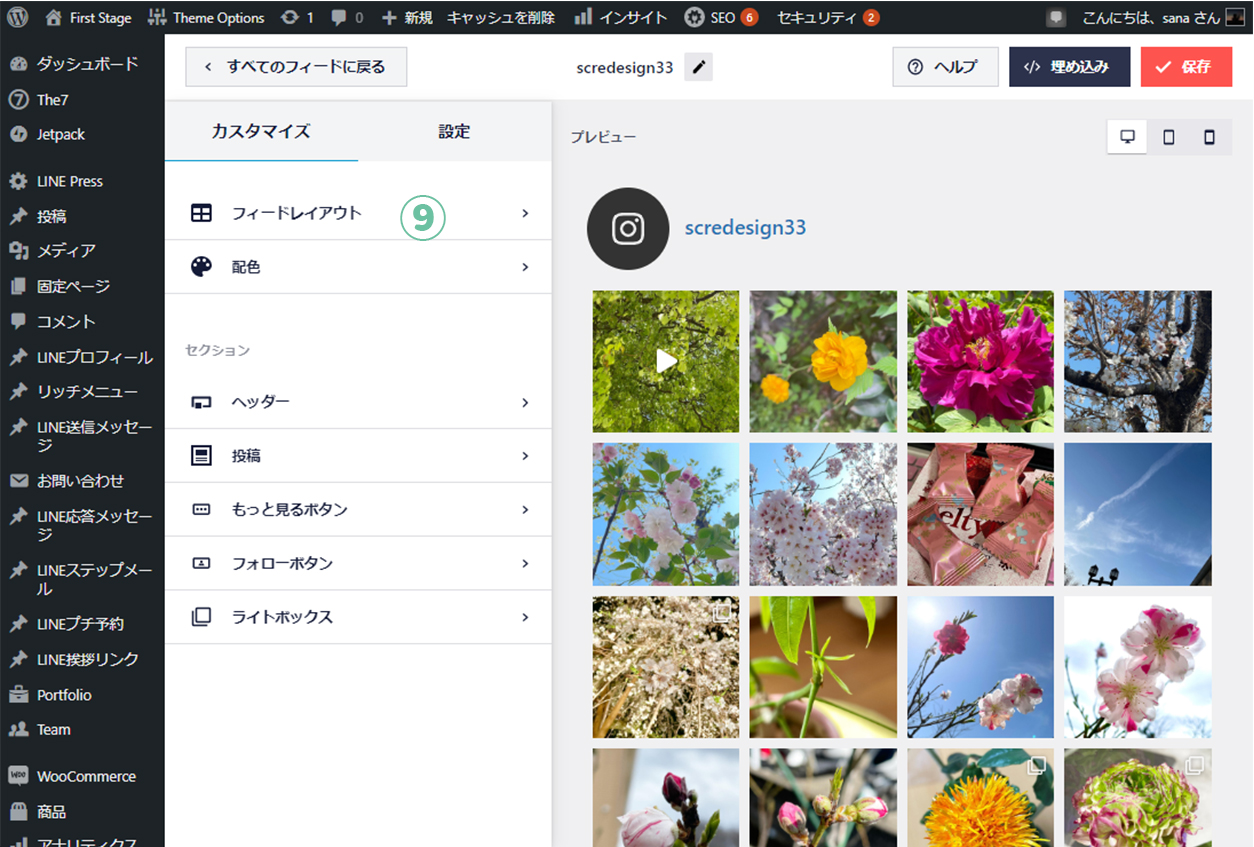The height and width of the screenshot is (847, 1254).
Task: Click the Instagram logo avatar in preview
Action: (x=628, y=229)
